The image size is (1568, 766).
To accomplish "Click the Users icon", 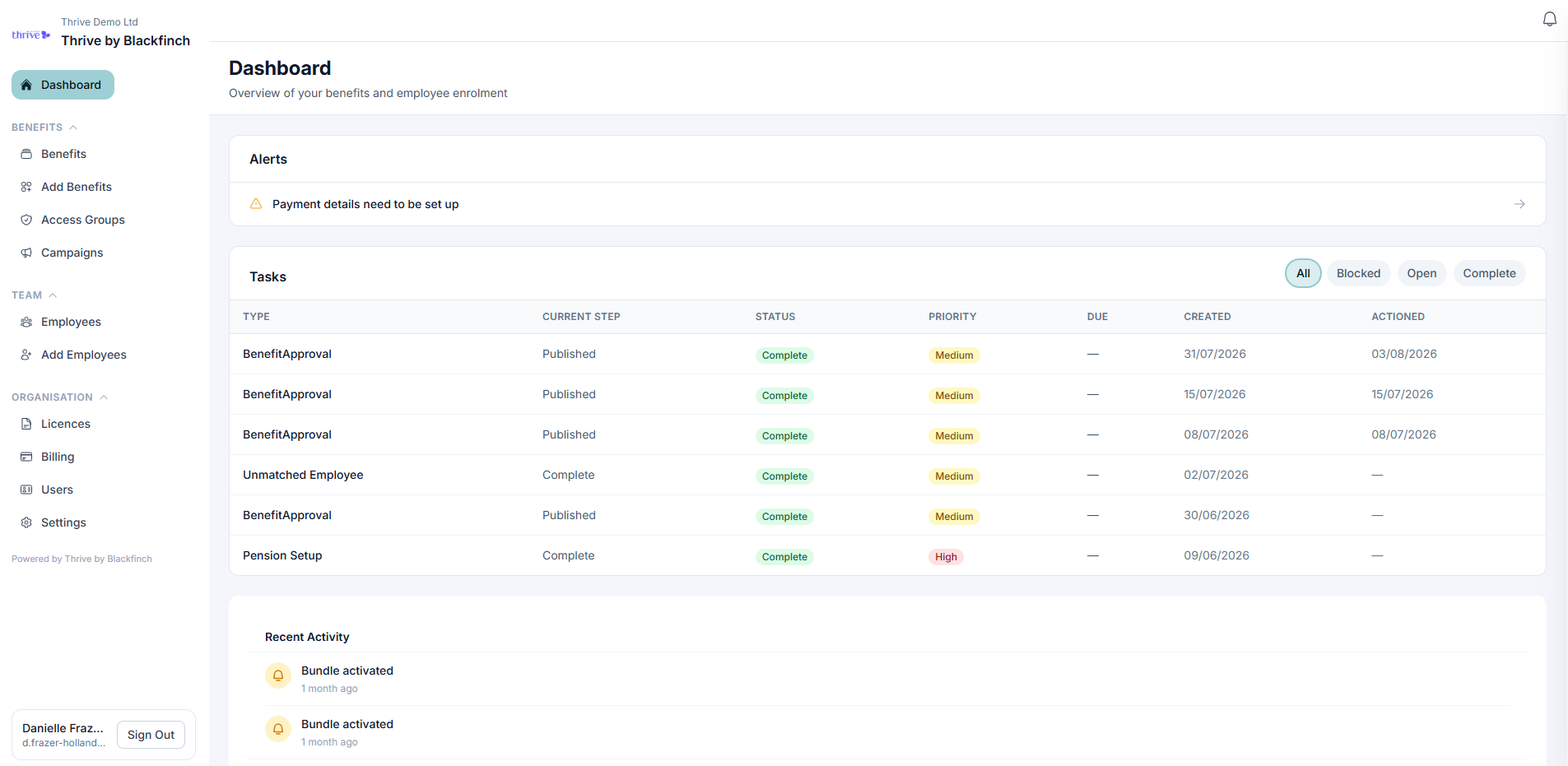I will 26,490.
